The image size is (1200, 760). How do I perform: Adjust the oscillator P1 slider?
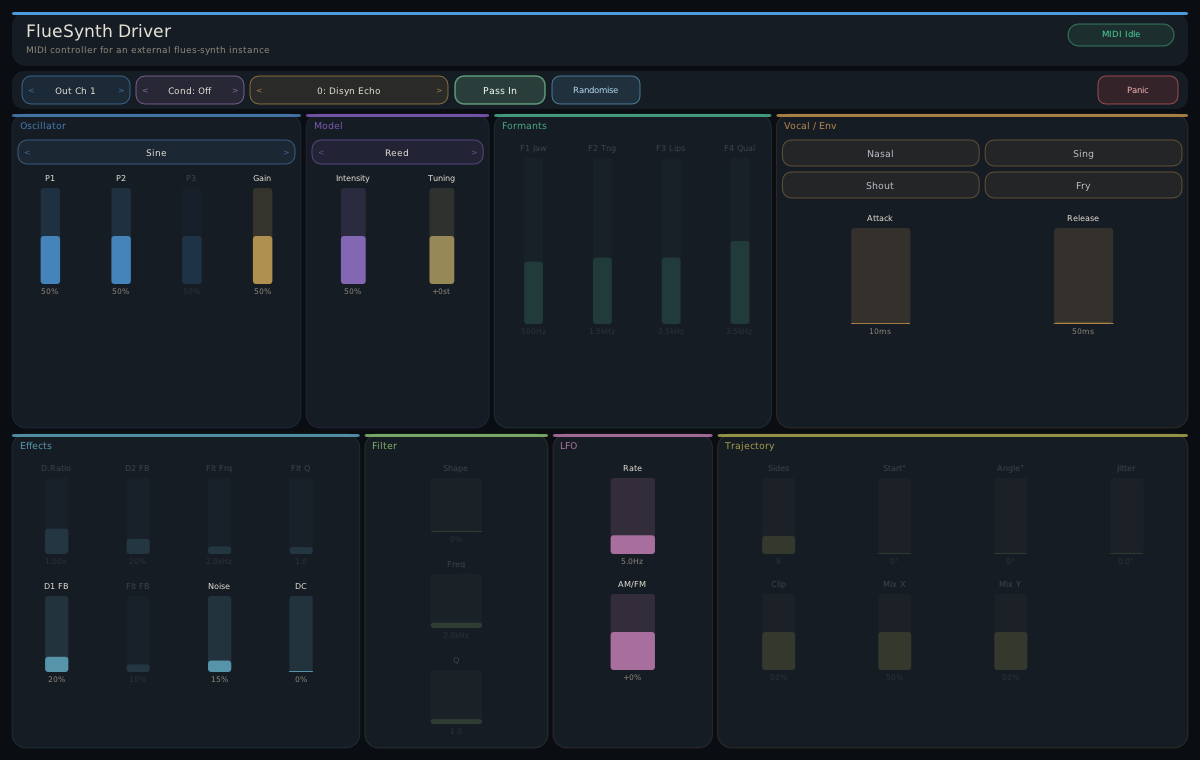[50, 236]
